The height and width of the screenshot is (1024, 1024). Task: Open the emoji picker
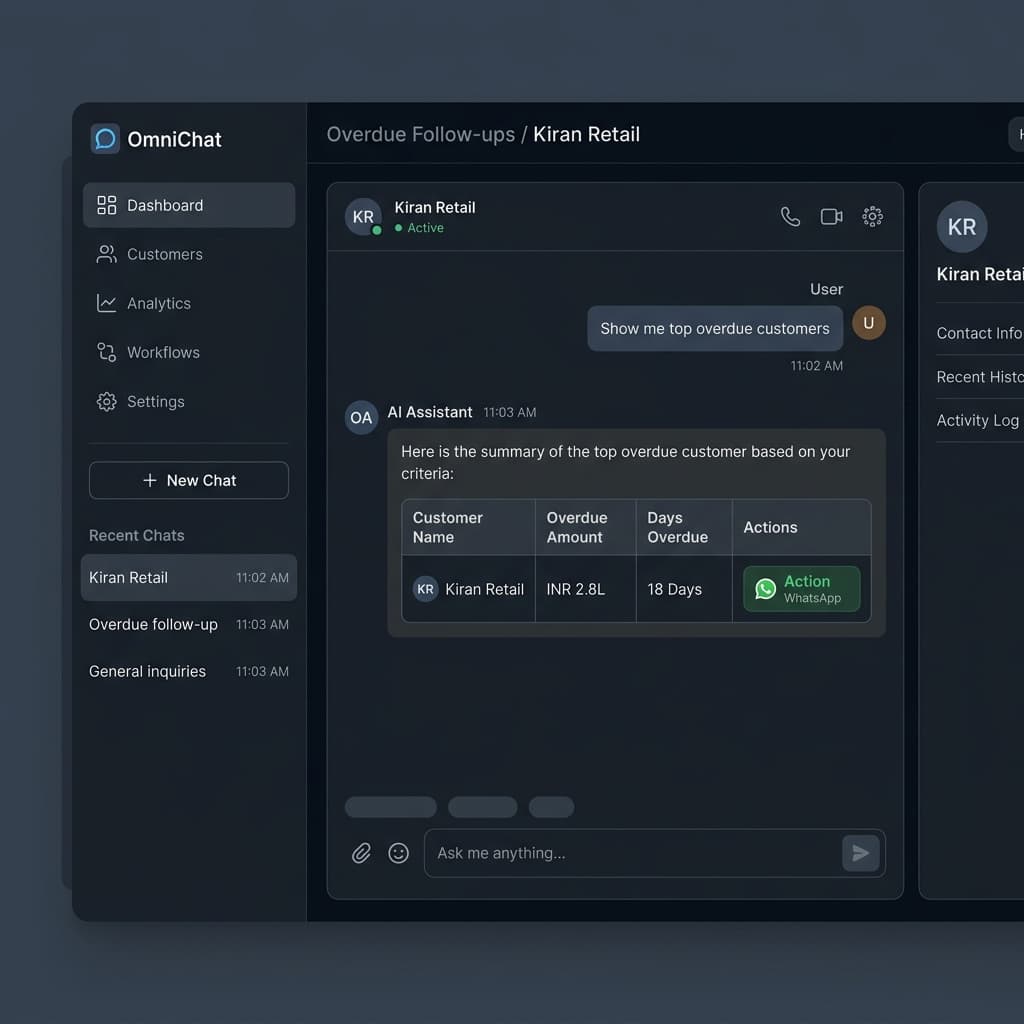(398, 853)
